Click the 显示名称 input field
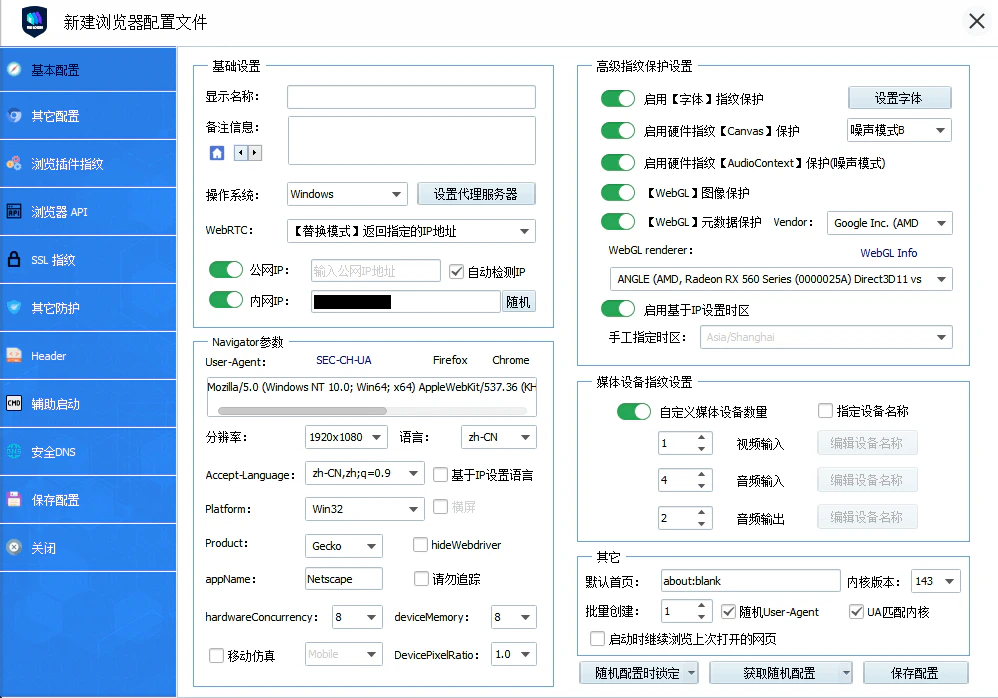The image size is (998, 698). 410,96
